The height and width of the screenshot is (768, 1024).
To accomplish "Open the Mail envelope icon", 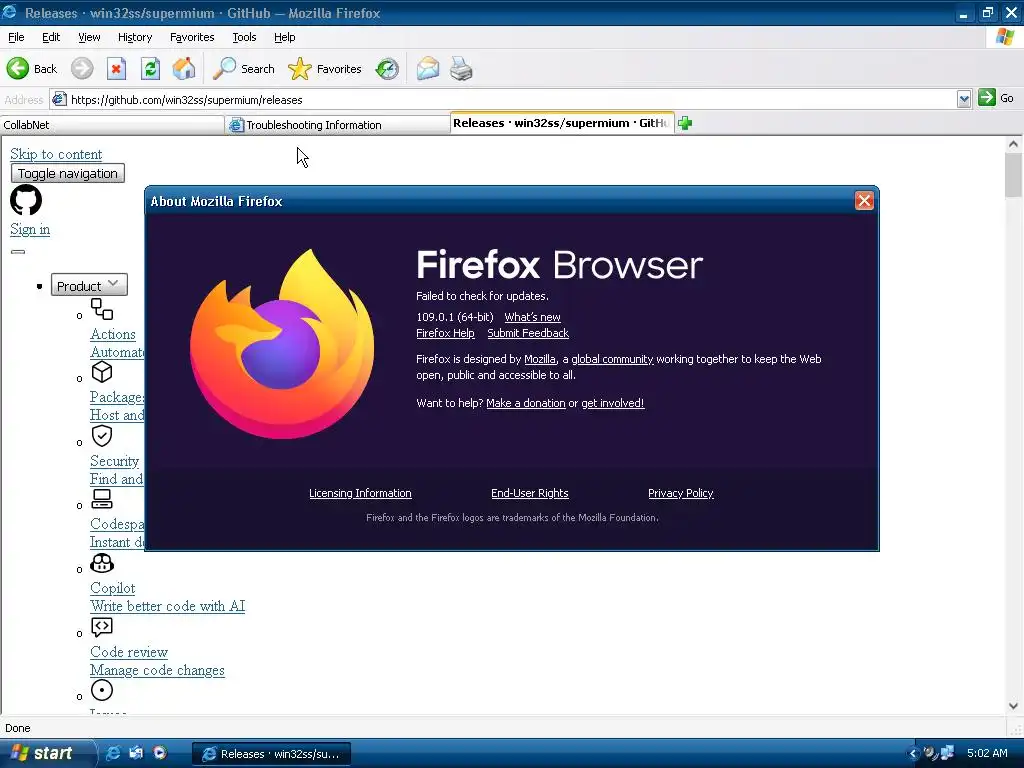I will [x=428, y=69].
